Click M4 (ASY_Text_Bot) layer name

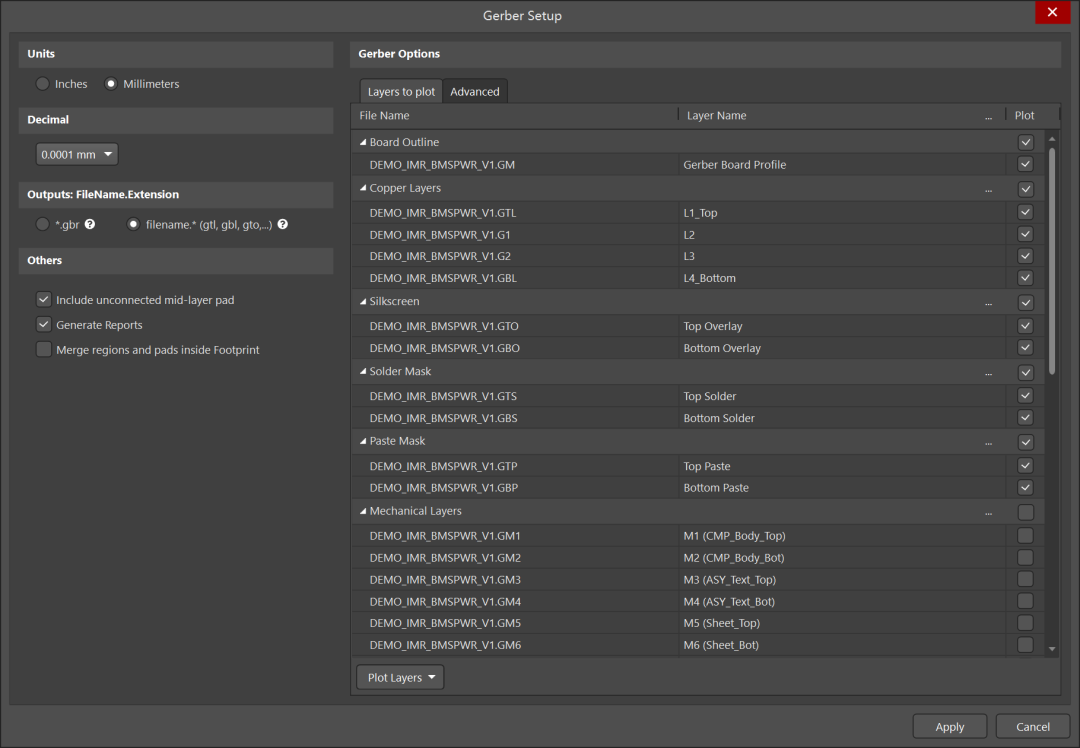click(x=729, y=601)
